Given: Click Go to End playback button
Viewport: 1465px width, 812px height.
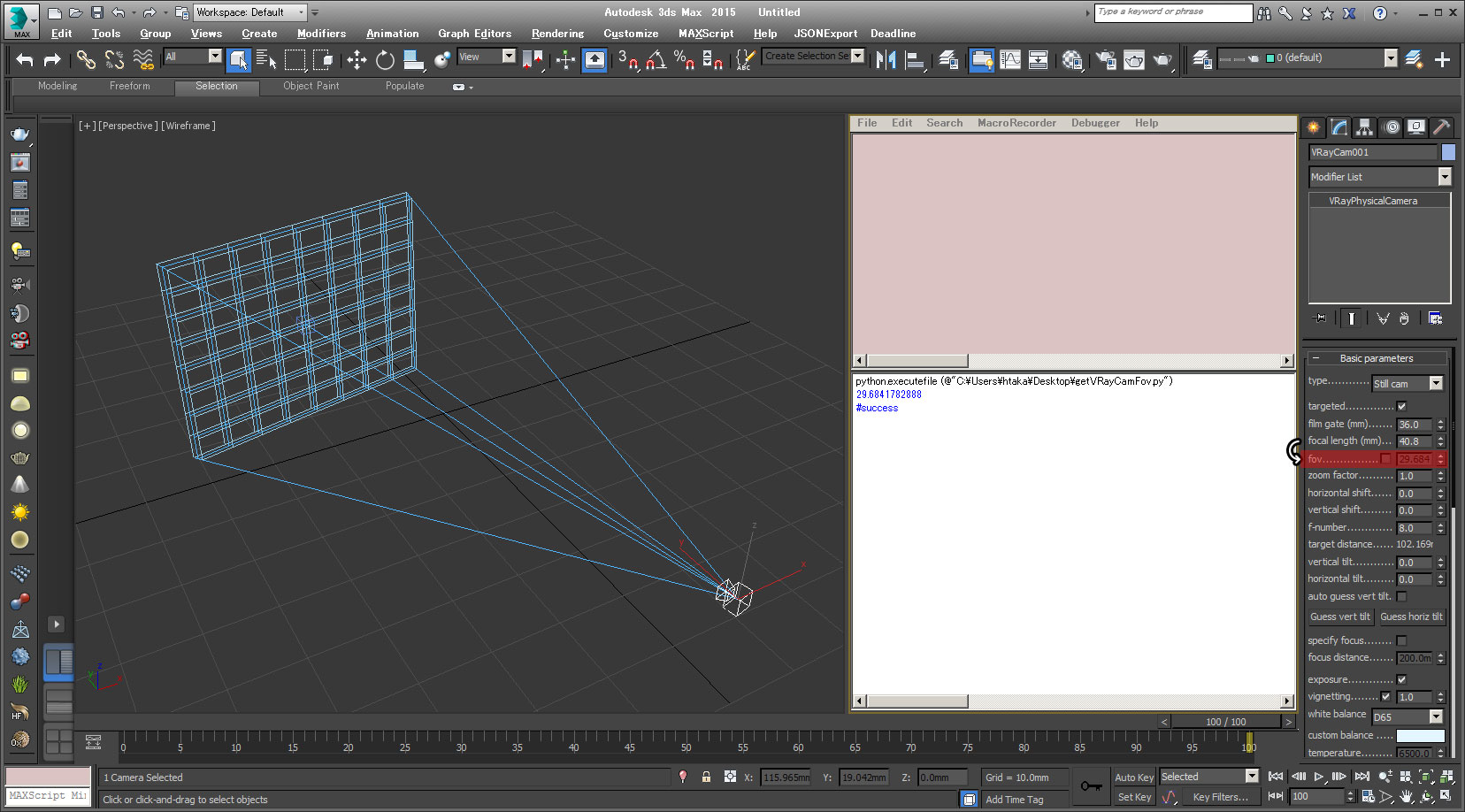Looking at the screenshot, I should click(x=1361, y=777).
